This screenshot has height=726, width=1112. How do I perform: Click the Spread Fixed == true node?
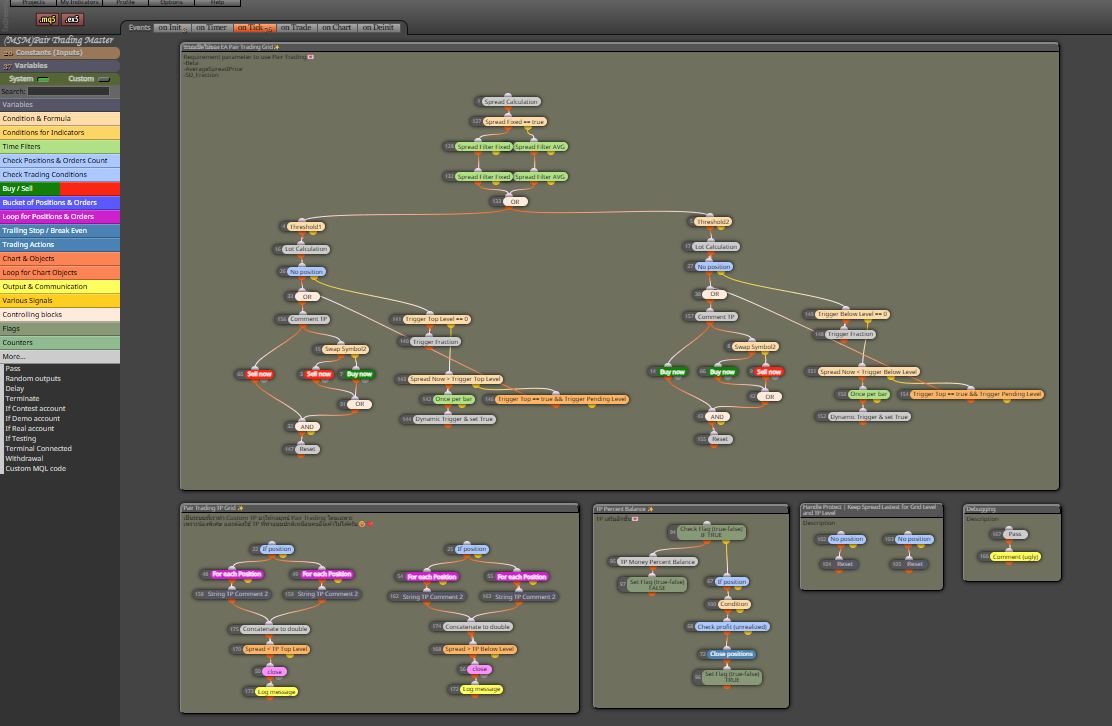pyautogui.click(x=514, y=122)
